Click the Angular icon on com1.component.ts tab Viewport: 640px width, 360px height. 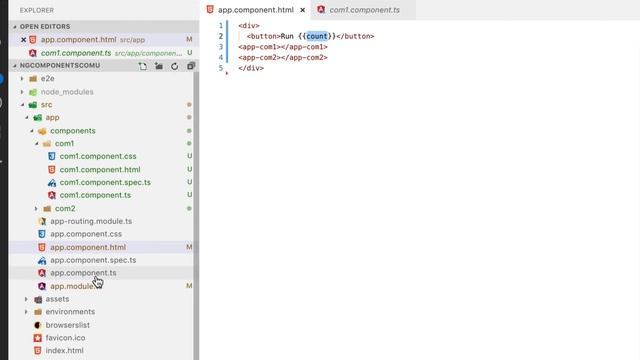click(x=321, y=9)
